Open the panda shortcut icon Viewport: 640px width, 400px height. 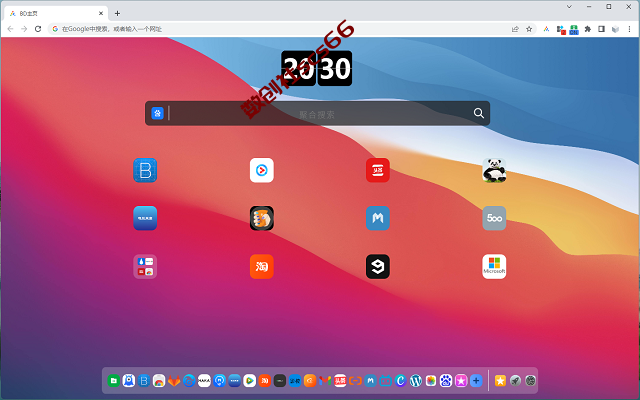tap(494, 170)
